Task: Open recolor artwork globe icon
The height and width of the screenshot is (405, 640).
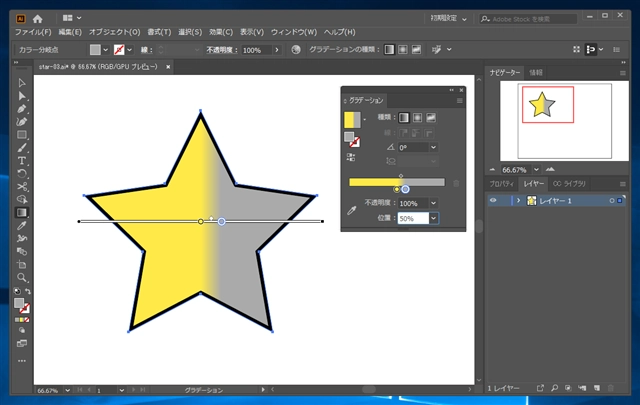Action: click(296, 49)
